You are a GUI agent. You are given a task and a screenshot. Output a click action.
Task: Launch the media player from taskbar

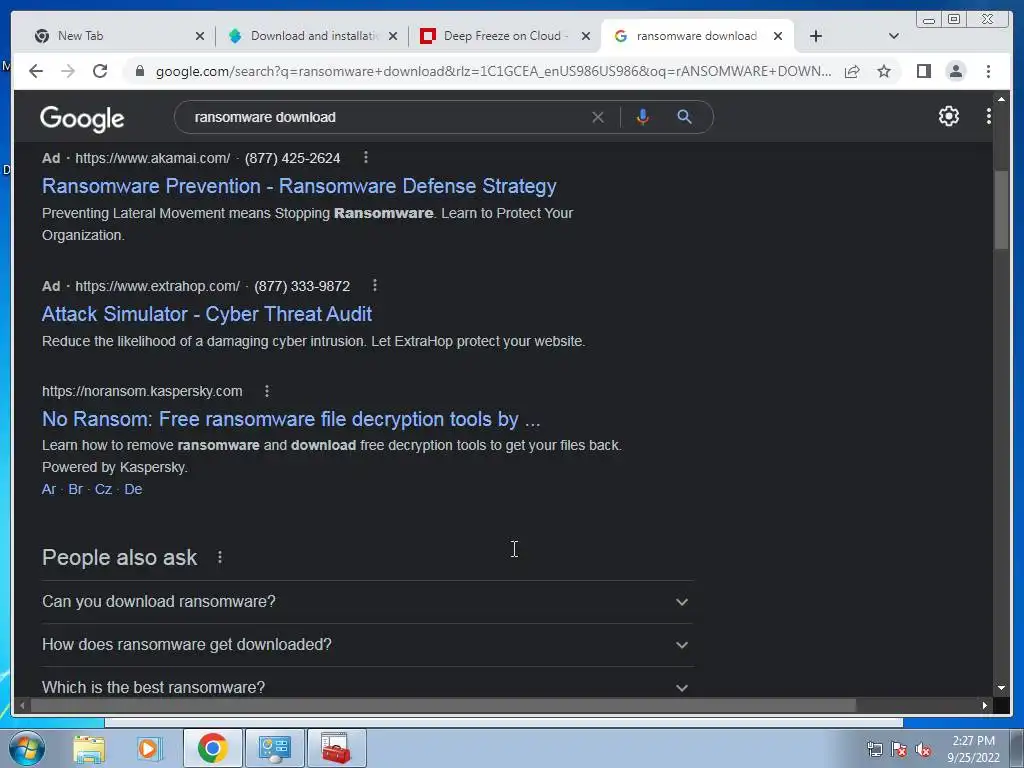click(149, 748)
